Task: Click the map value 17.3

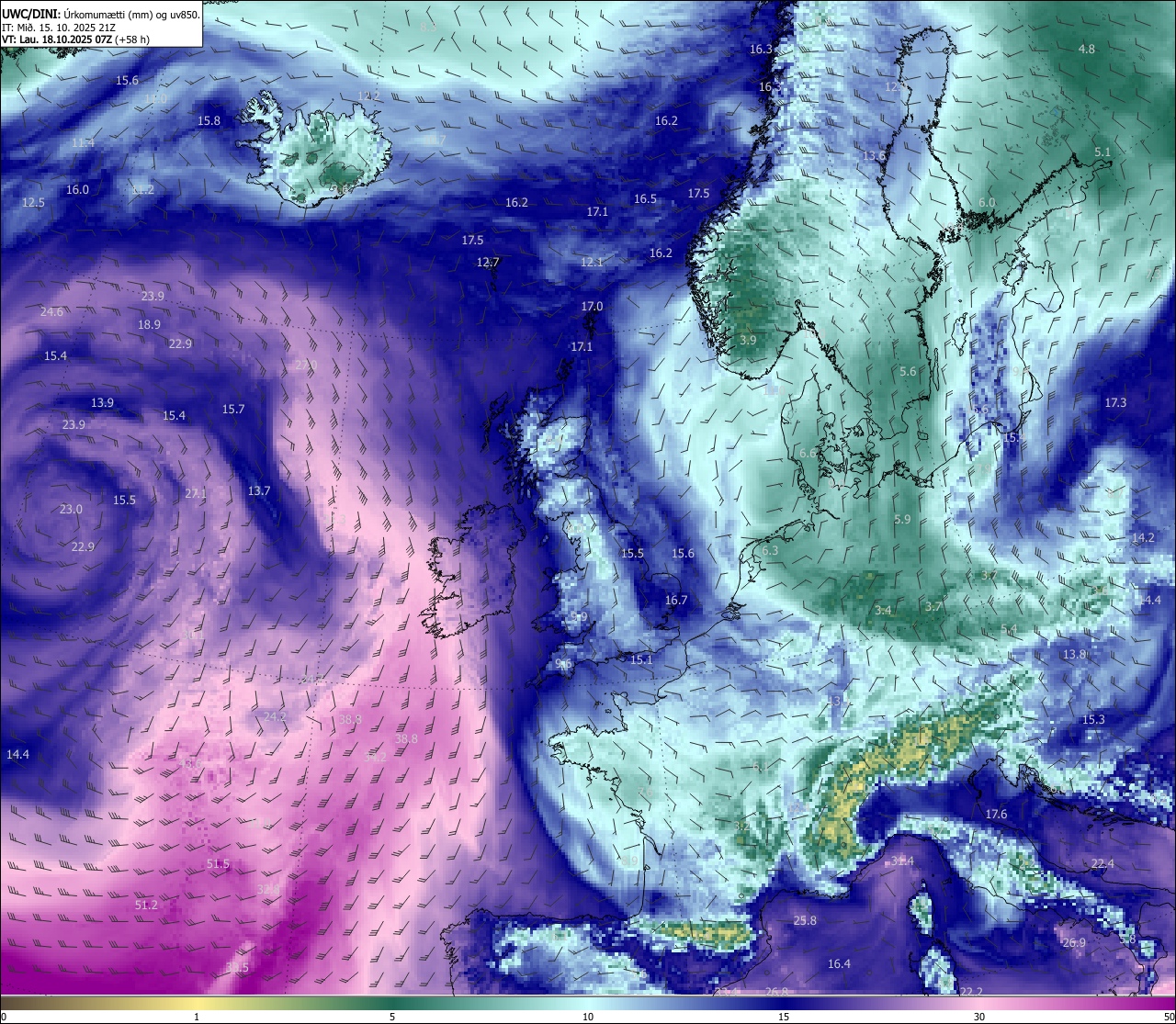Action: pyautogui.click(x=1115, y=403)
